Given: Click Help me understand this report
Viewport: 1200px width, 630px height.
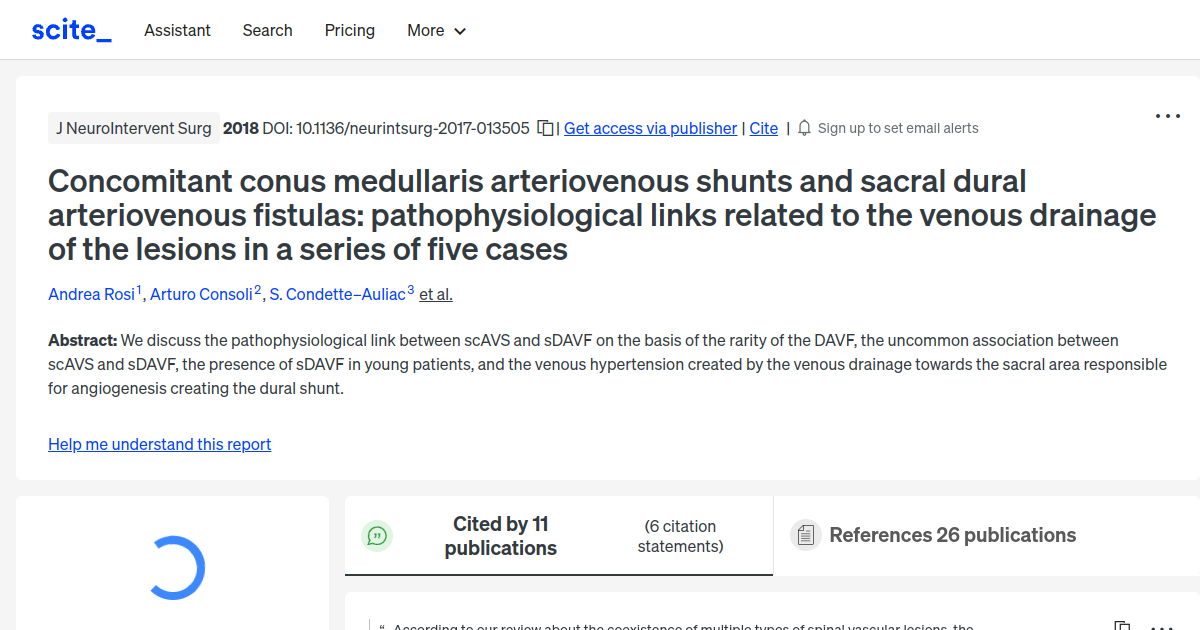Looking at the screenshot, I should tap(159, 444).
